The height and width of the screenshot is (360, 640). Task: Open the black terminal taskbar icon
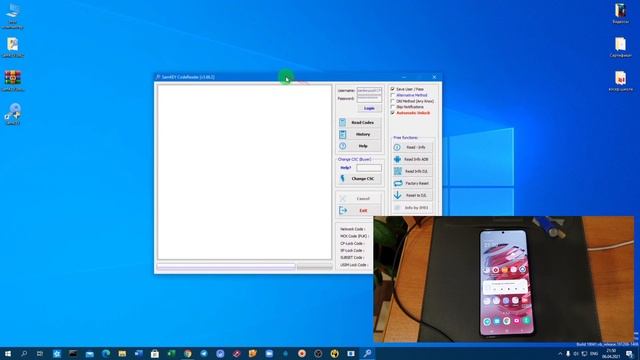click(73, 354)
